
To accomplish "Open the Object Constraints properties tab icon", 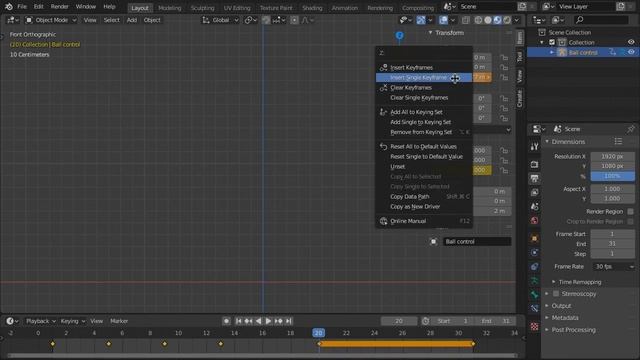I will point(534,267).
